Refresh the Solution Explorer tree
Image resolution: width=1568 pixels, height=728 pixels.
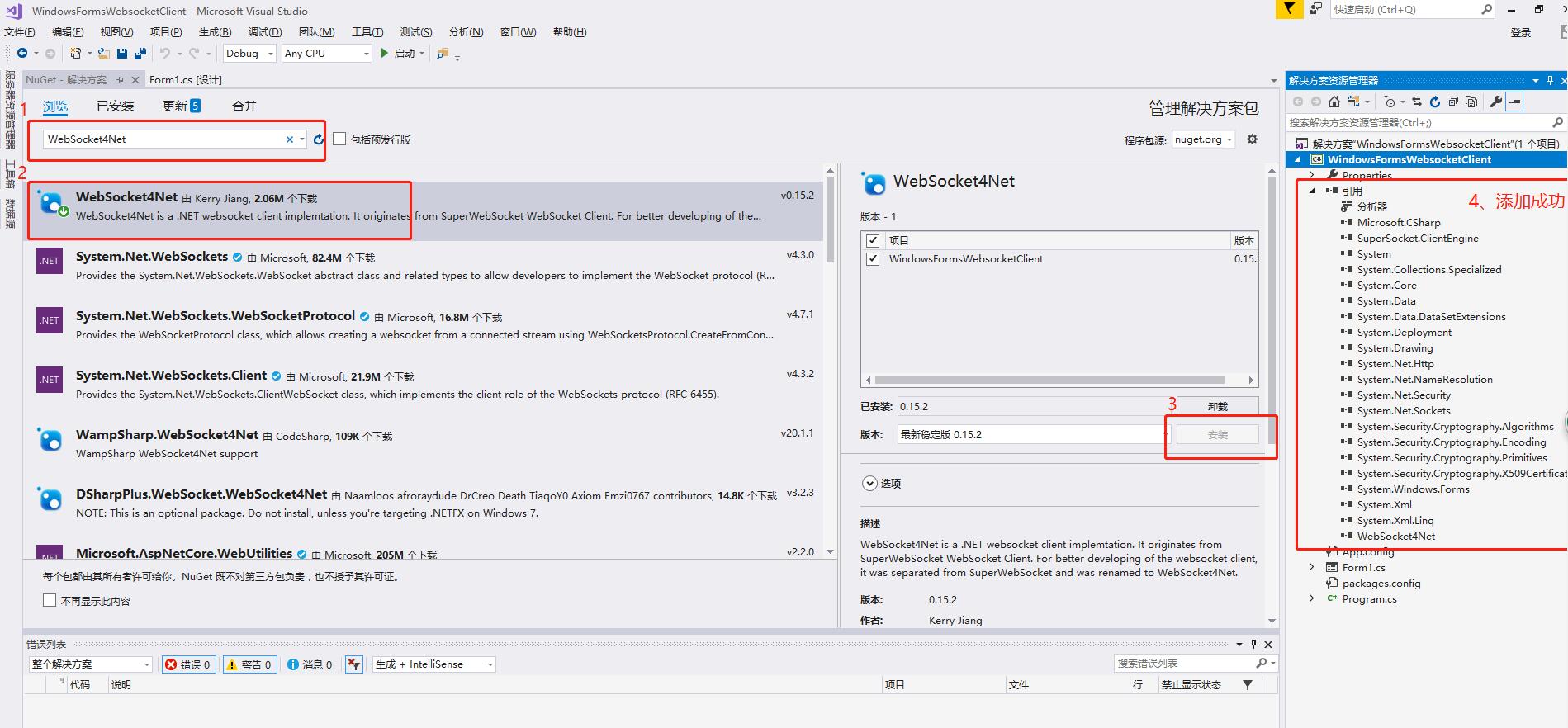pos(1434,102)
